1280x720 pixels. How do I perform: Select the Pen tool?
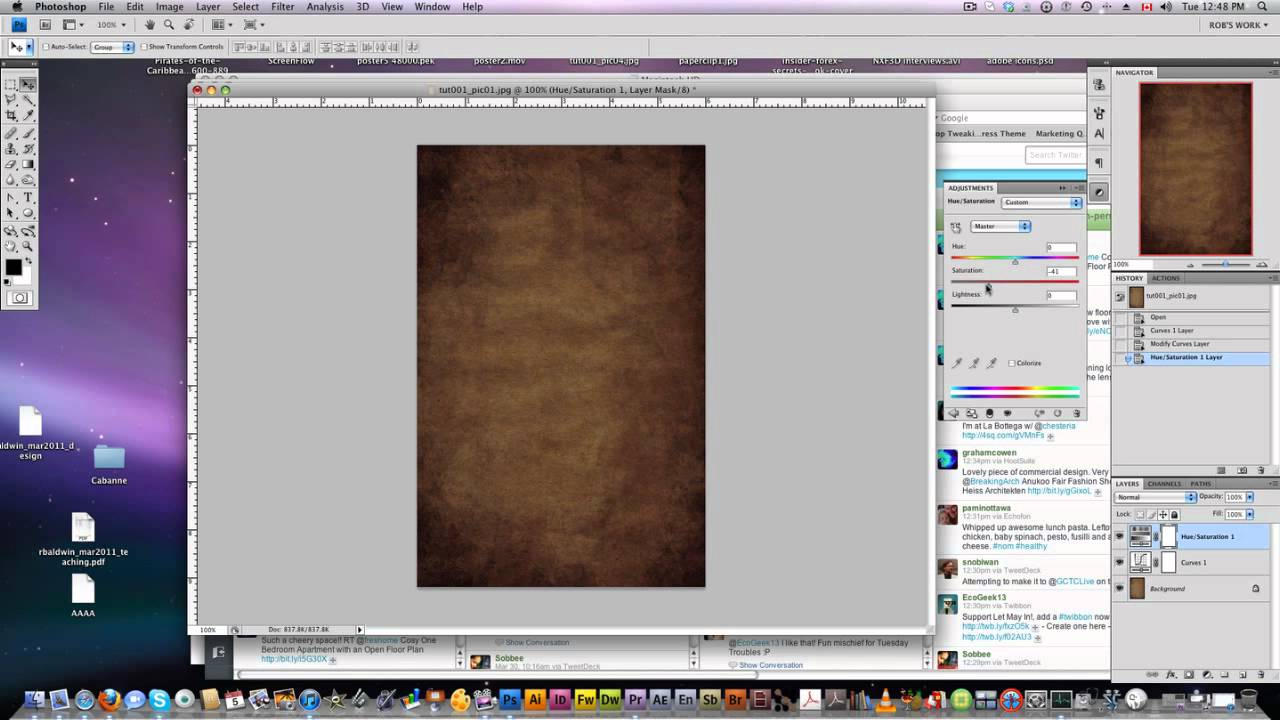[11, 198]
